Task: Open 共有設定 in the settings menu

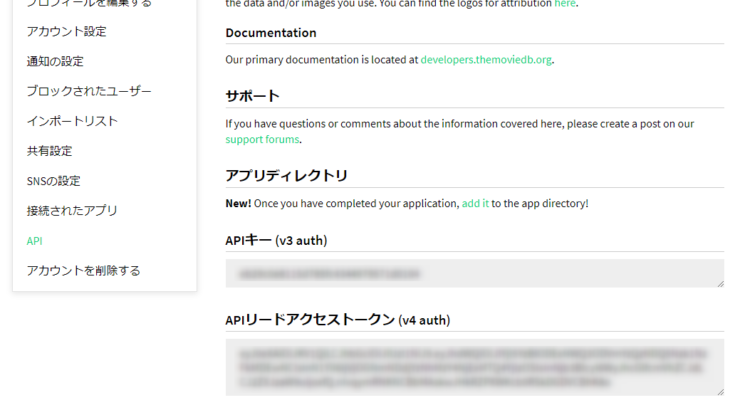Action: (x=49, y=151)
